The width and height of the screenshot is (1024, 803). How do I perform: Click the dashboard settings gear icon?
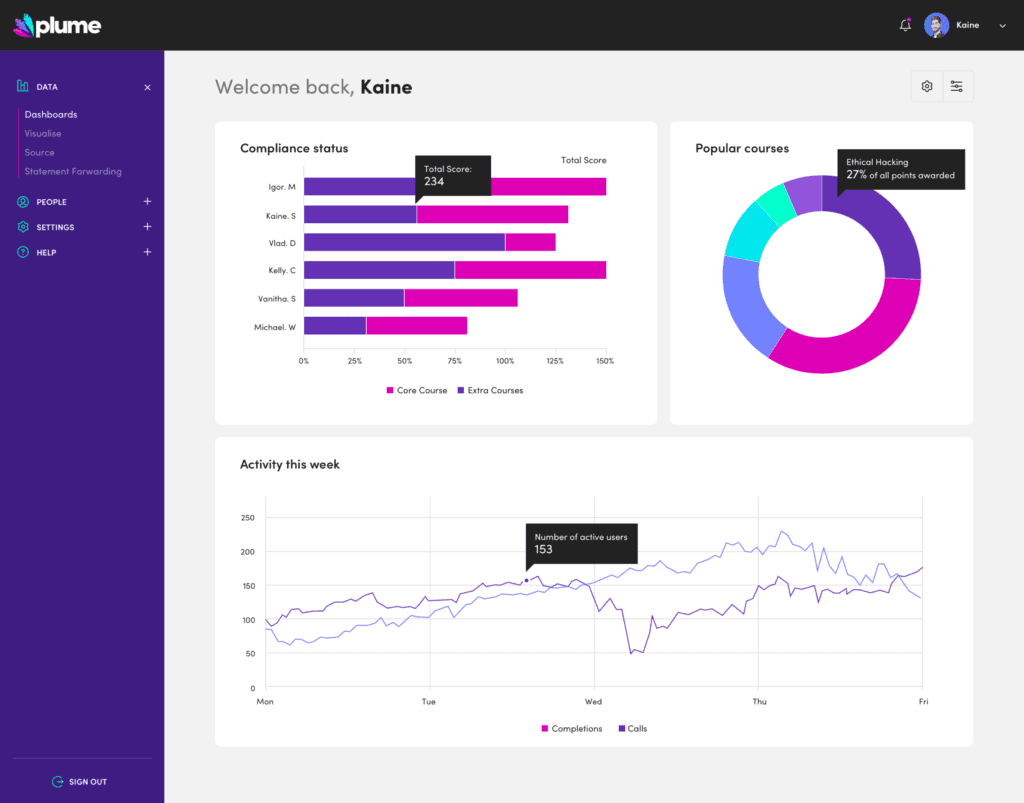coord(926,86)
